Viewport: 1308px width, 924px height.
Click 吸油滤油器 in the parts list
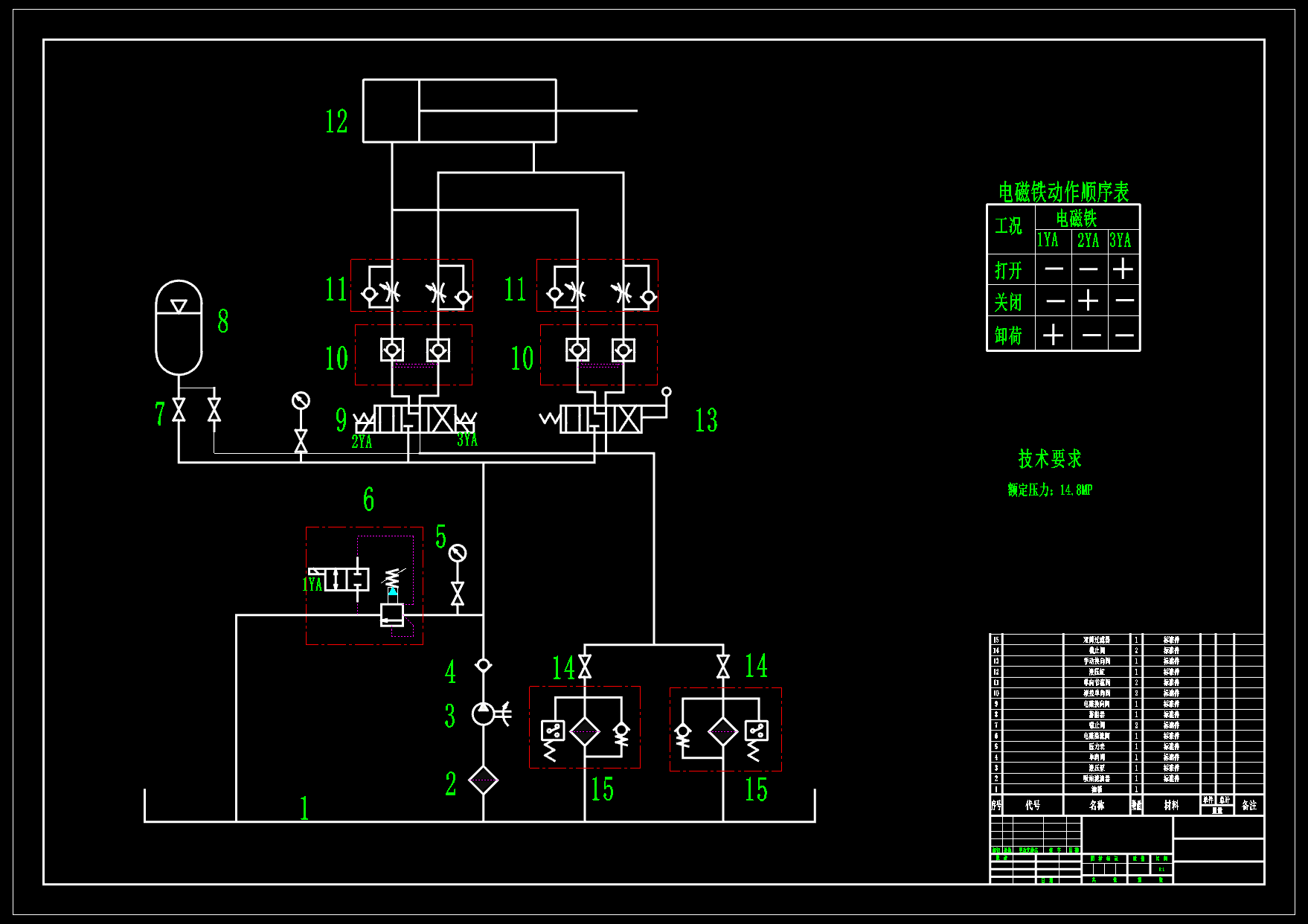tap(1097, 778)
